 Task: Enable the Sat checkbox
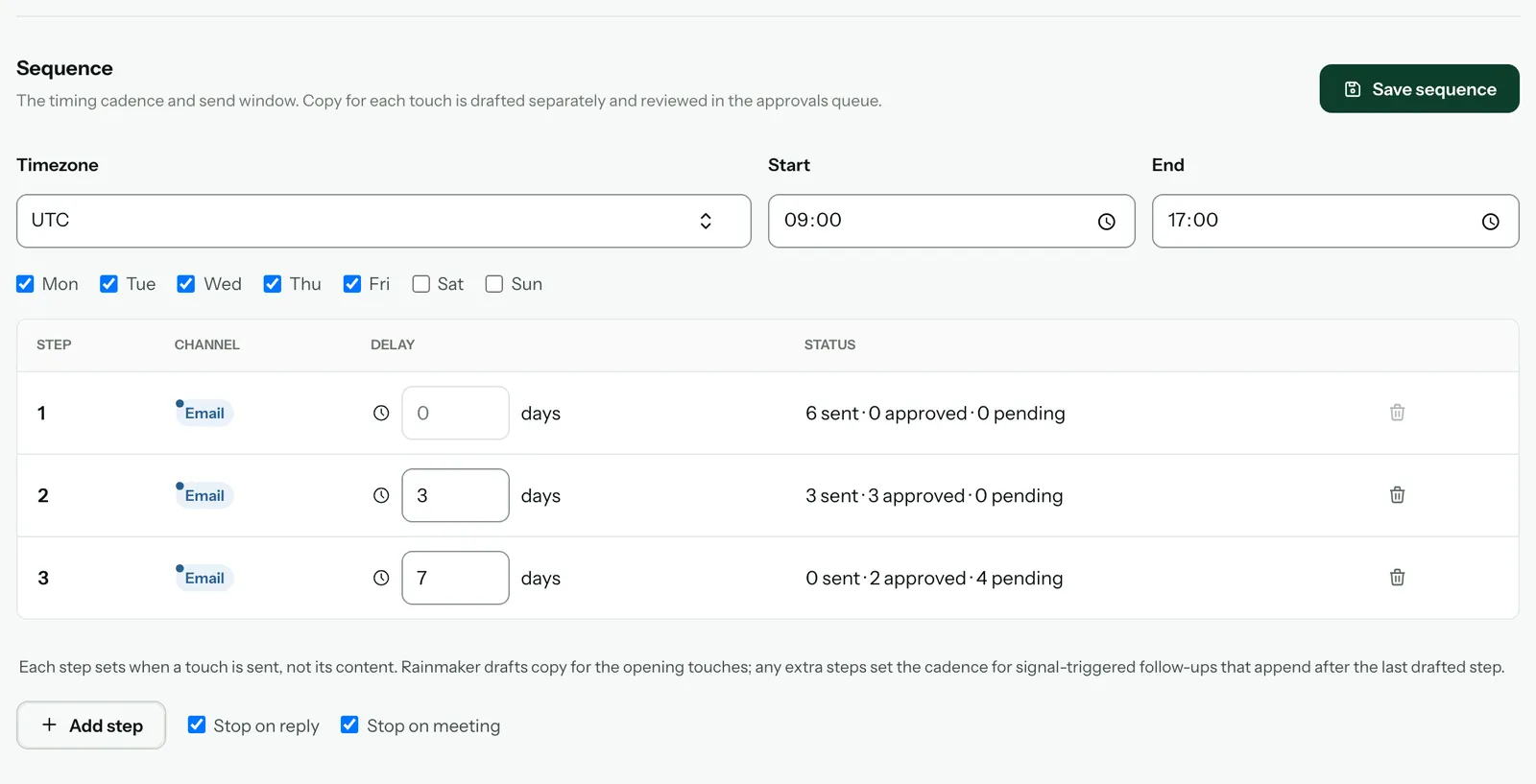[420, 284]
